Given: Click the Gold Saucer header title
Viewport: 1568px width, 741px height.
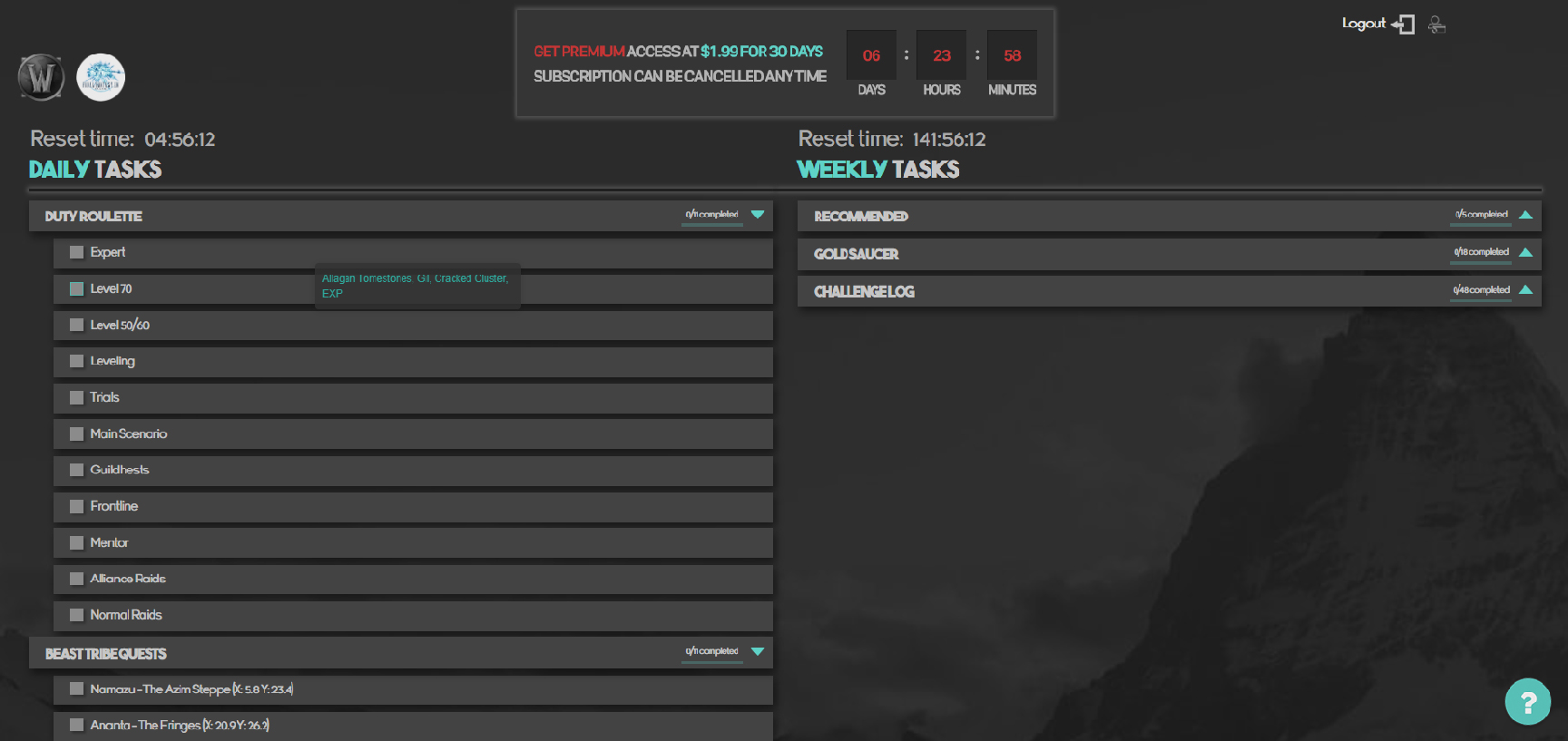Looking at the screenshot, I should tap(856, 255).
